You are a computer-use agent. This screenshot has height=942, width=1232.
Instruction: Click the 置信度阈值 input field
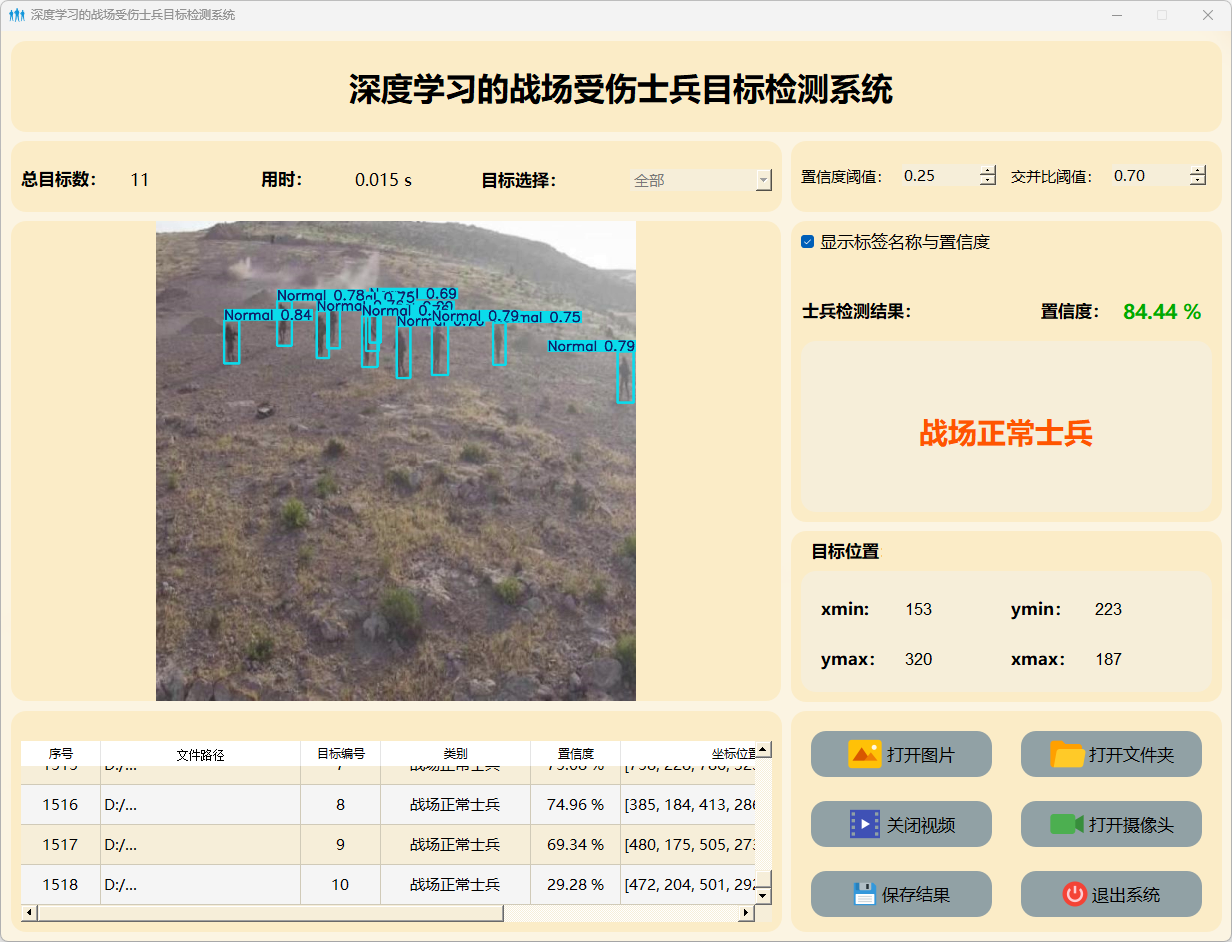click(938, 176)
